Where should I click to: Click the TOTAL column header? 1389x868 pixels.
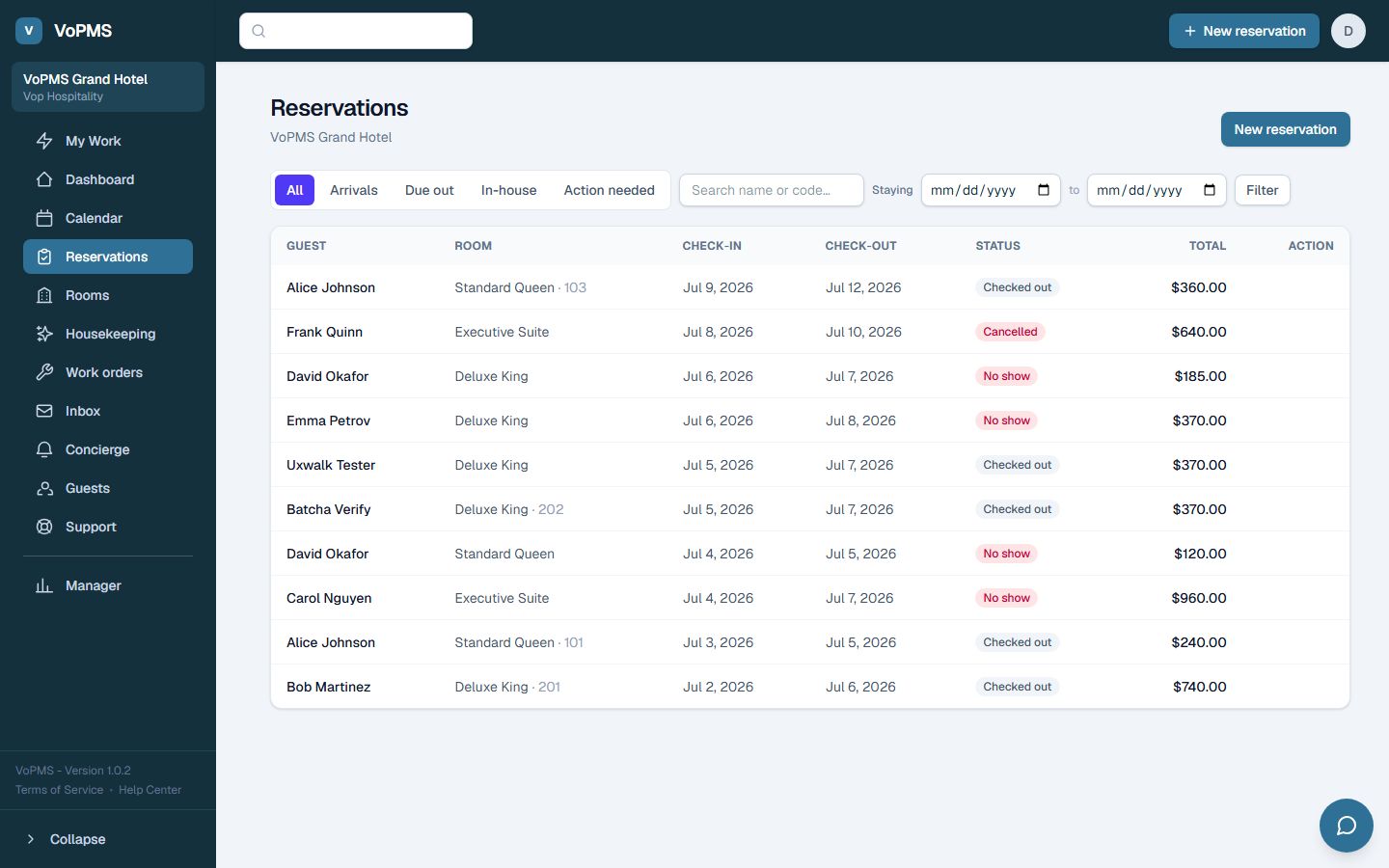pyautogui.click(x=1208, y=246)
